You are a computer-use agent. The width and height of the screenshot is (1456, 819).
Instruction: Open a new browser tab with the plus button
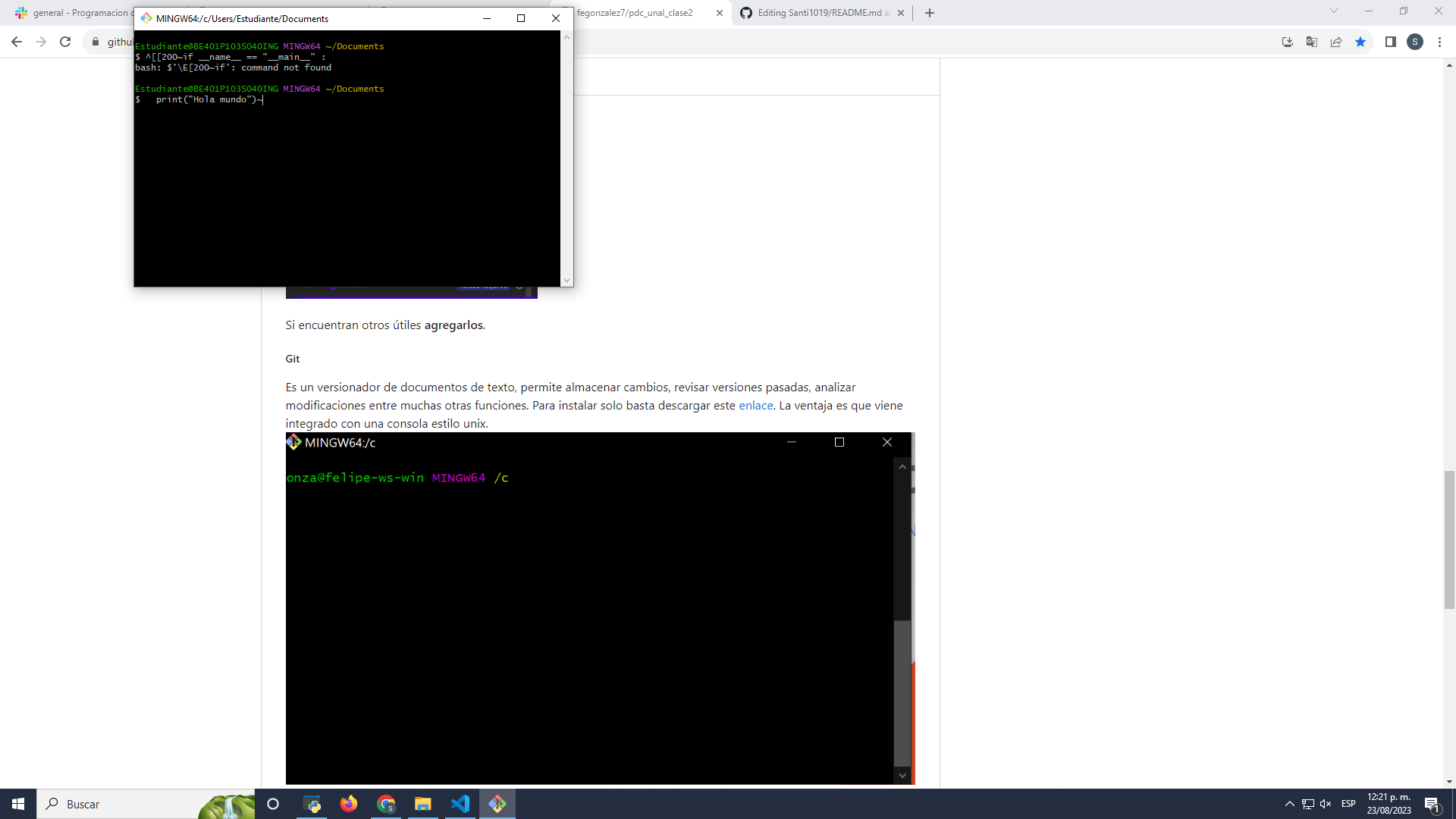(930, 13)
